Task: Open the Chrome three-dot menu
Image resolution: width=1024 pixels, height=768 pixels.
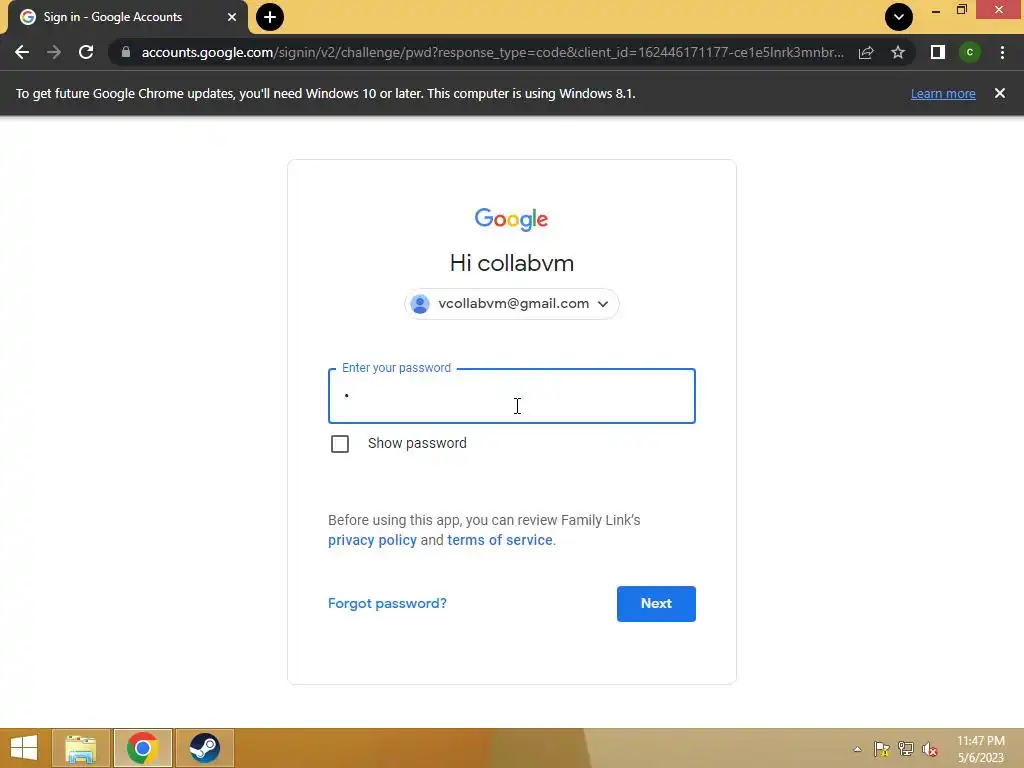Action: click(x=1002, y=52)
